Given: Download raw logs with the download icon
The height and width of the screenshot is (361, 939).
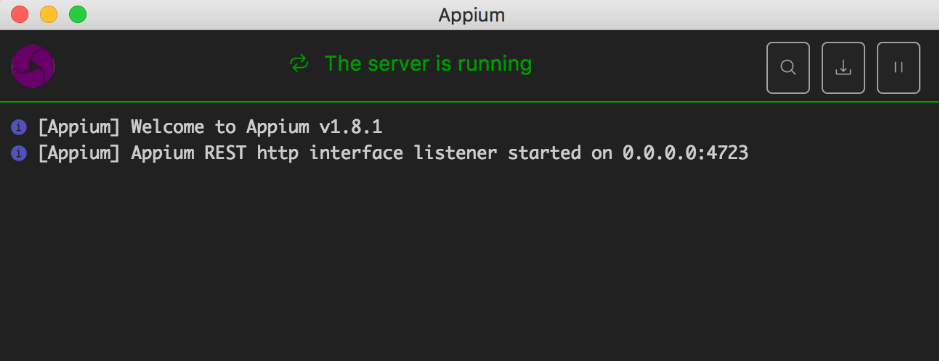Looking at the screenshot, I should (843, 68).
